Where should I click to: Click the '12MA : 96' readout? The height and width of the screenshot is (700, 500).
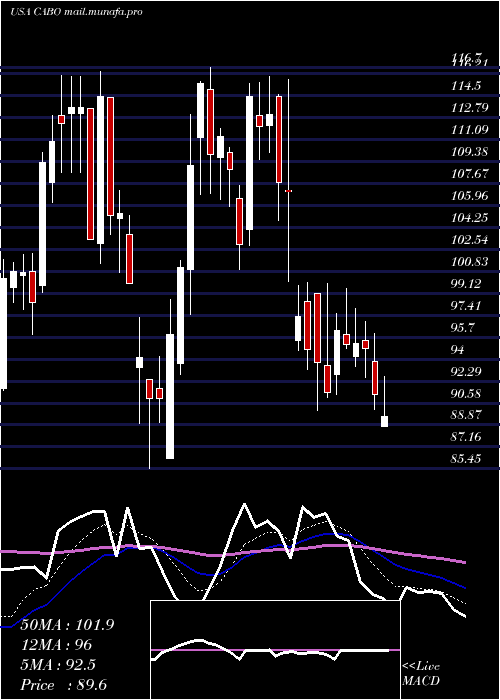[x=56, y=645]
